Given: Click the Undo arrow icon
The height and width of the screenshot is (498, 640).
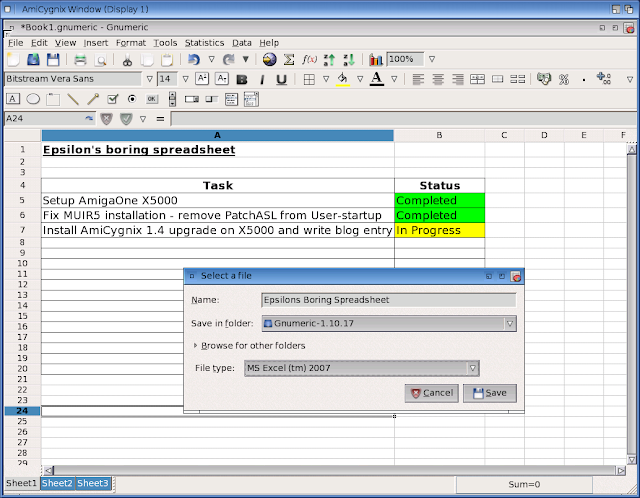Looking at the screenshot, I should pyautogui.click(x=193, y=60).
